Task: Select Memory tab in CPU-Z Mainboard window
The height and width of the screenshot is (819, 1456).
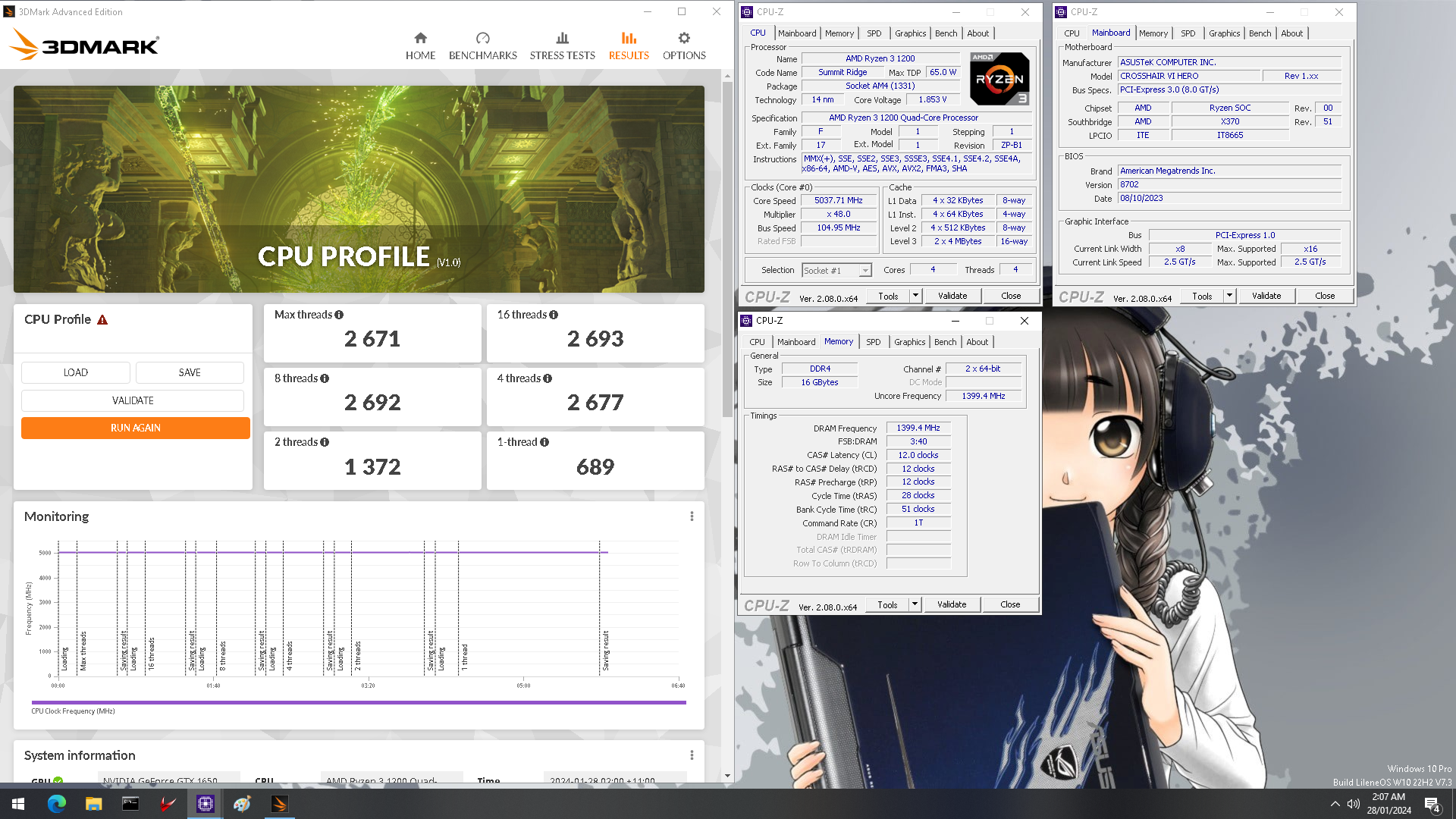Action: point(1153,33)
